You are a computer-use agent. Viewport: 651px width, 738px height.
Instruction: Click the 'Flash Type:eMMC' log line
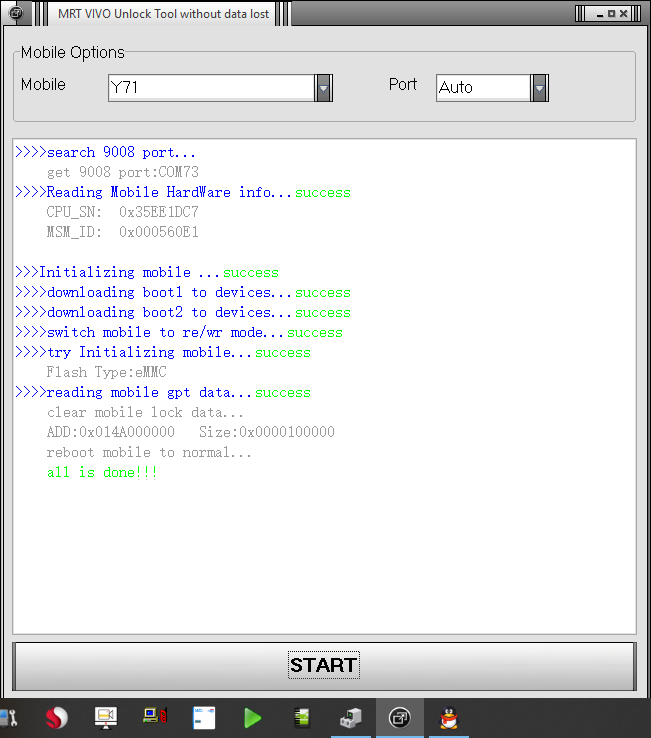tap(106, 372)
